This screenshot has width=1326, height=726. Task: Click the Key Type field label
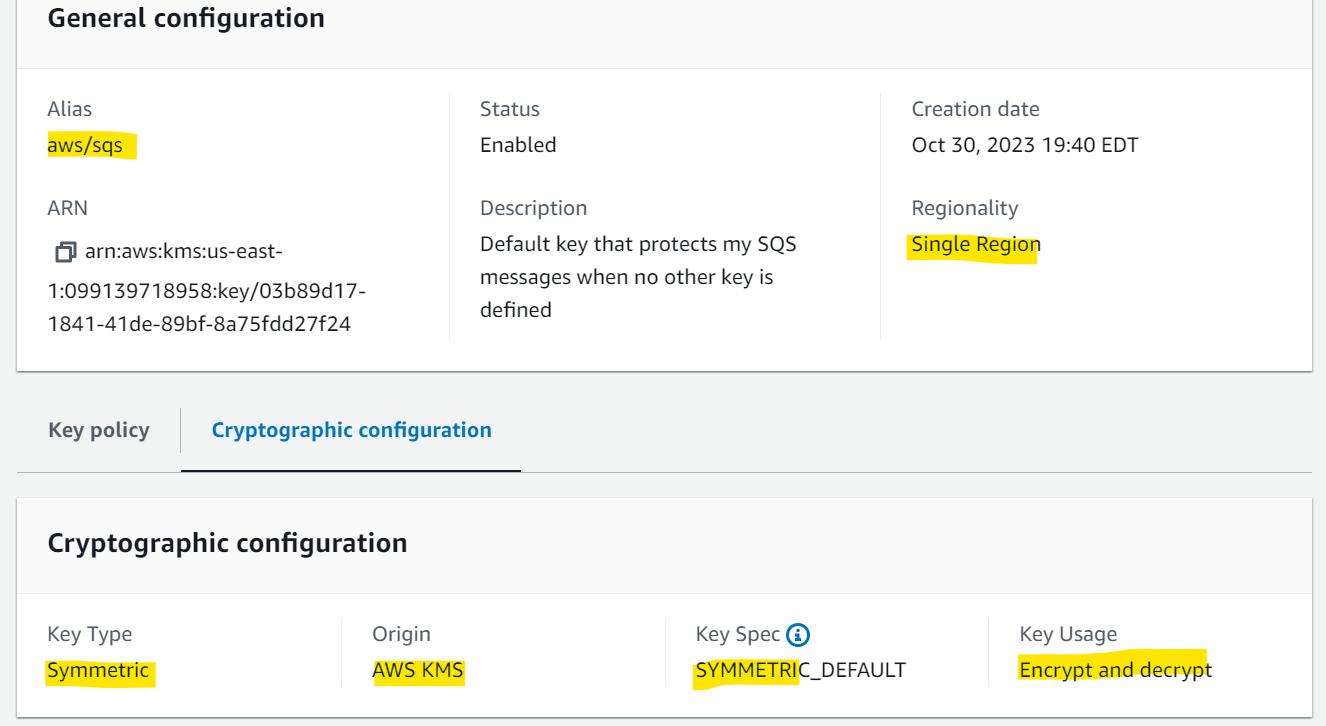tap(90, 634)
